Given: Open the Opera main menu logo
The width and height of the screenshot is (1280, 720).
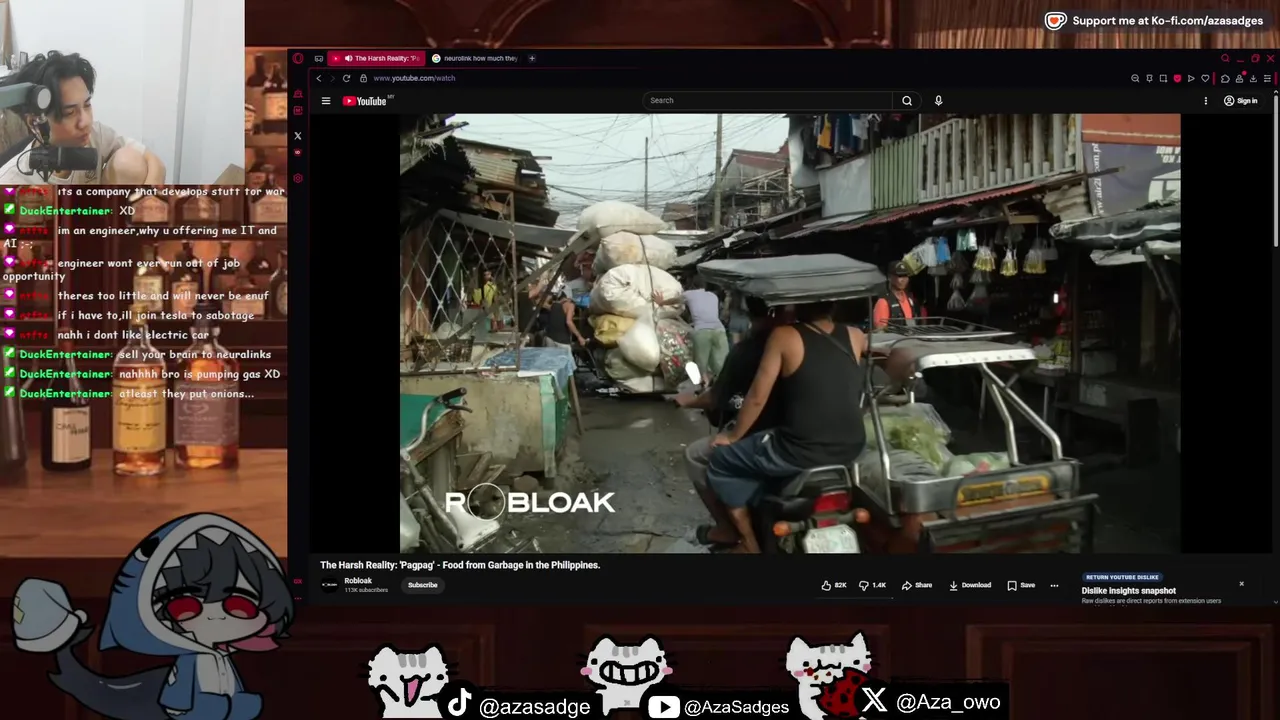Looking at the screenshot, I should point(298,58).
